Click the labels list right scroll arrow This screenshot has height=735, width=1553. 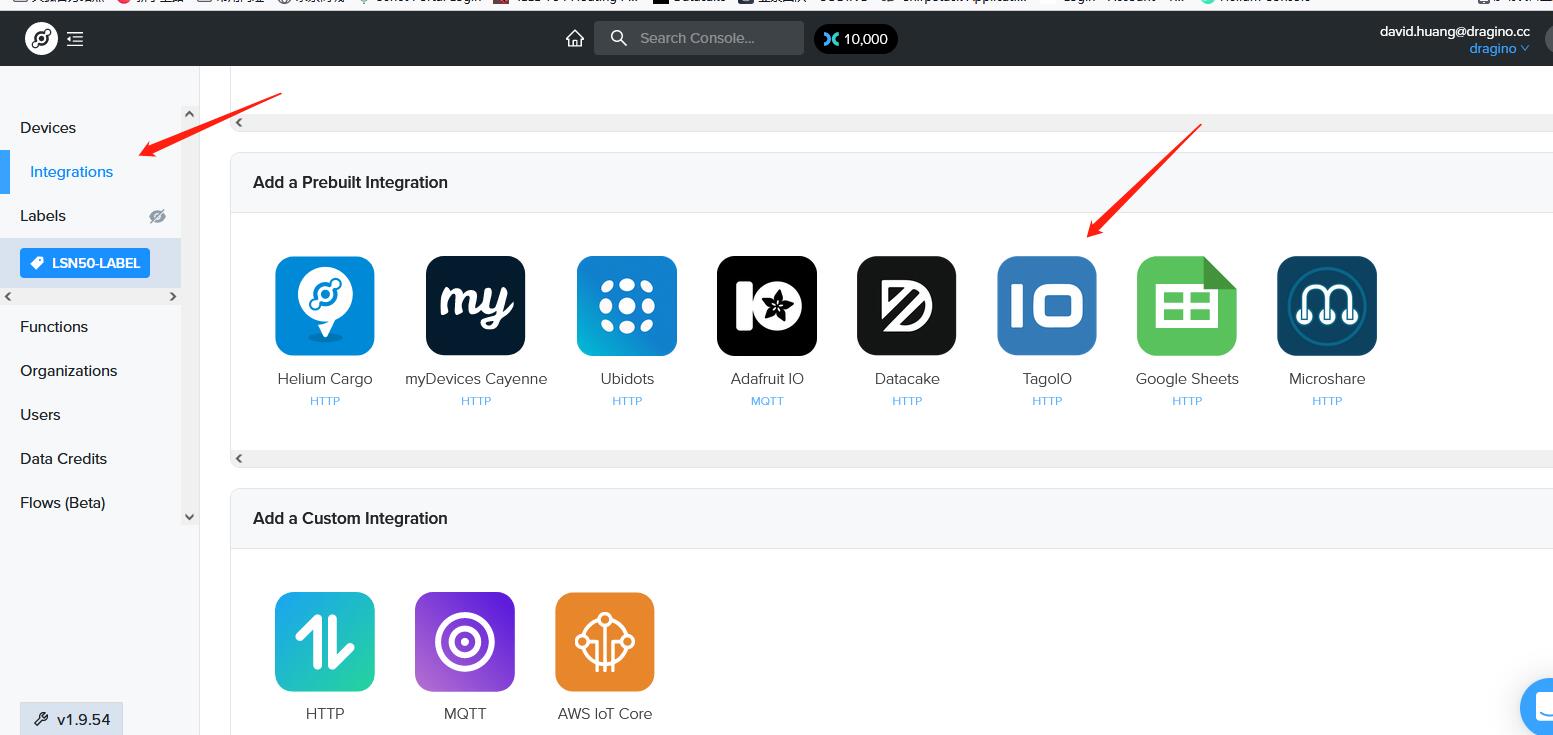[173, 296]
